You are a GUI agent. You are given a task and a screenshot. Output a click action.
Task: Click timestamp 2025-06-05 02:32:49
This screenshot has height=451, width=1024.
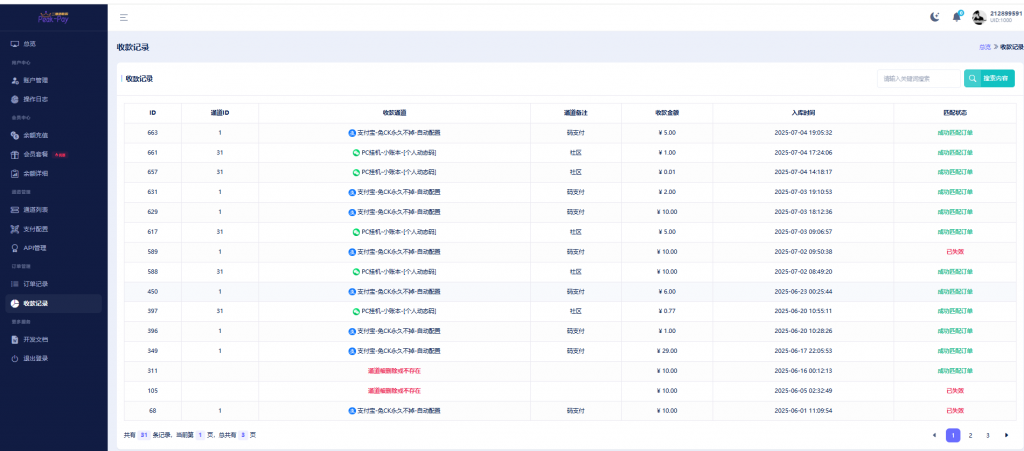tap(803, 391)
